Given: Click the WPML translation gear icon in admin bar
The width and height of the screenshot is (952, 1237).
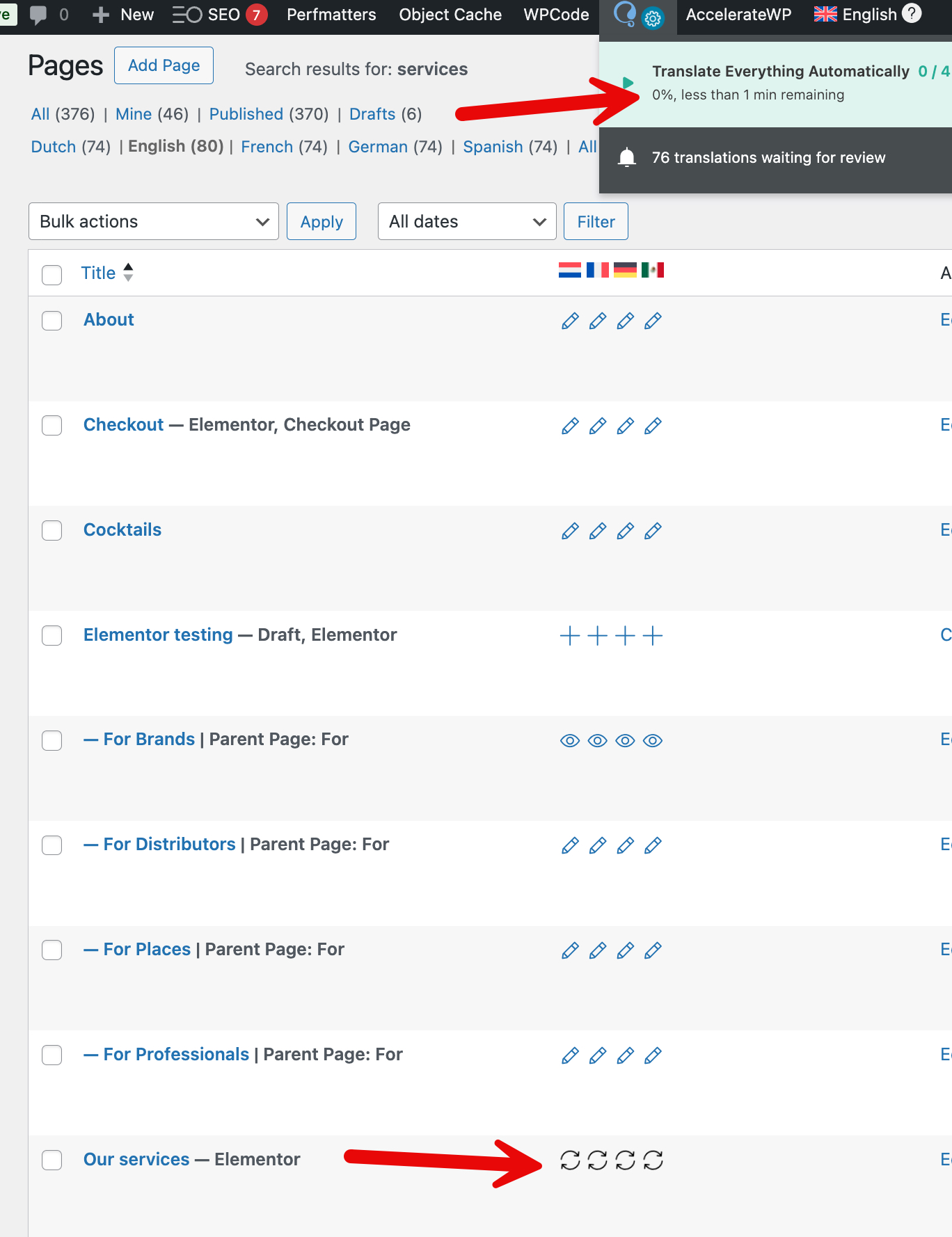Looking at the screenshot, I should pyautogui.click(x=652, y=19).
